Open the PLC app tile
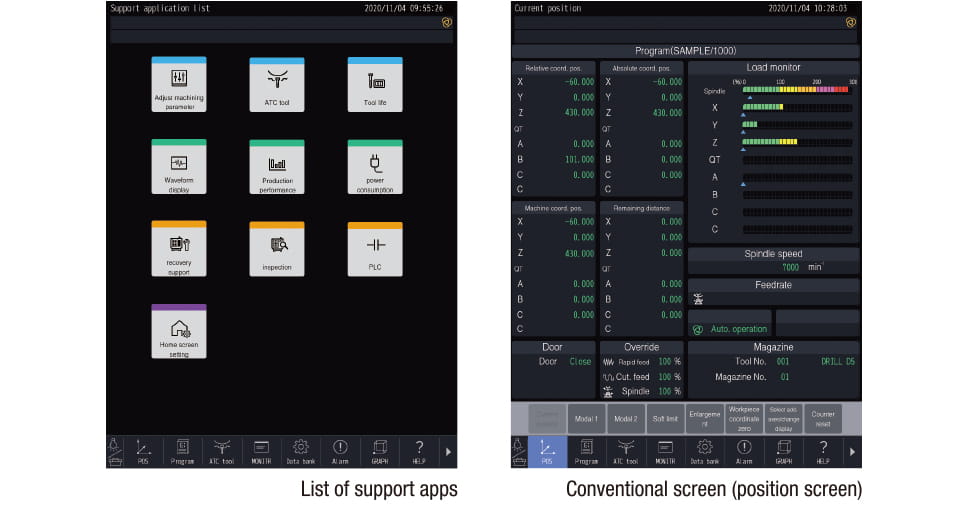 pos(375,248)
